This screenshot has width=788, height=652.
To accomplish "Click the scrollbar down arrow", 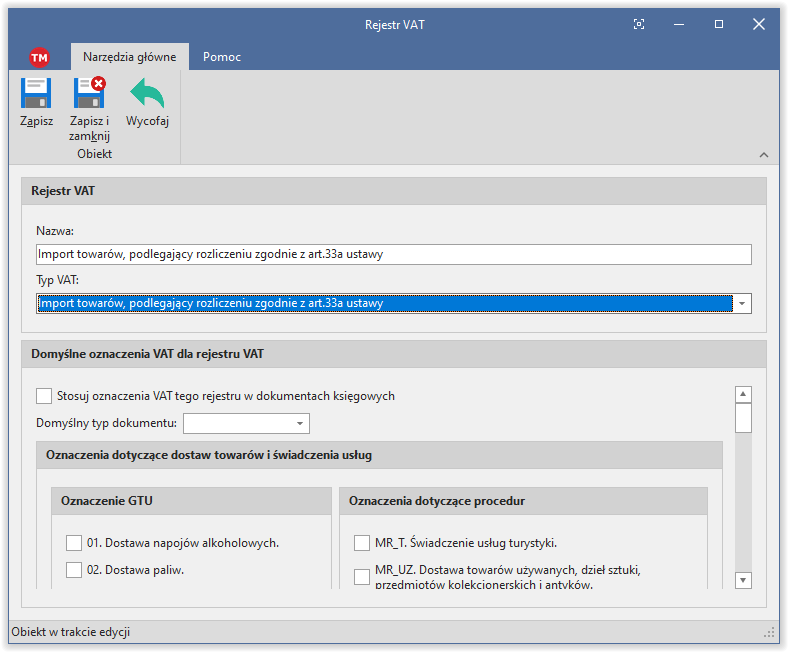I will point(743,580).
